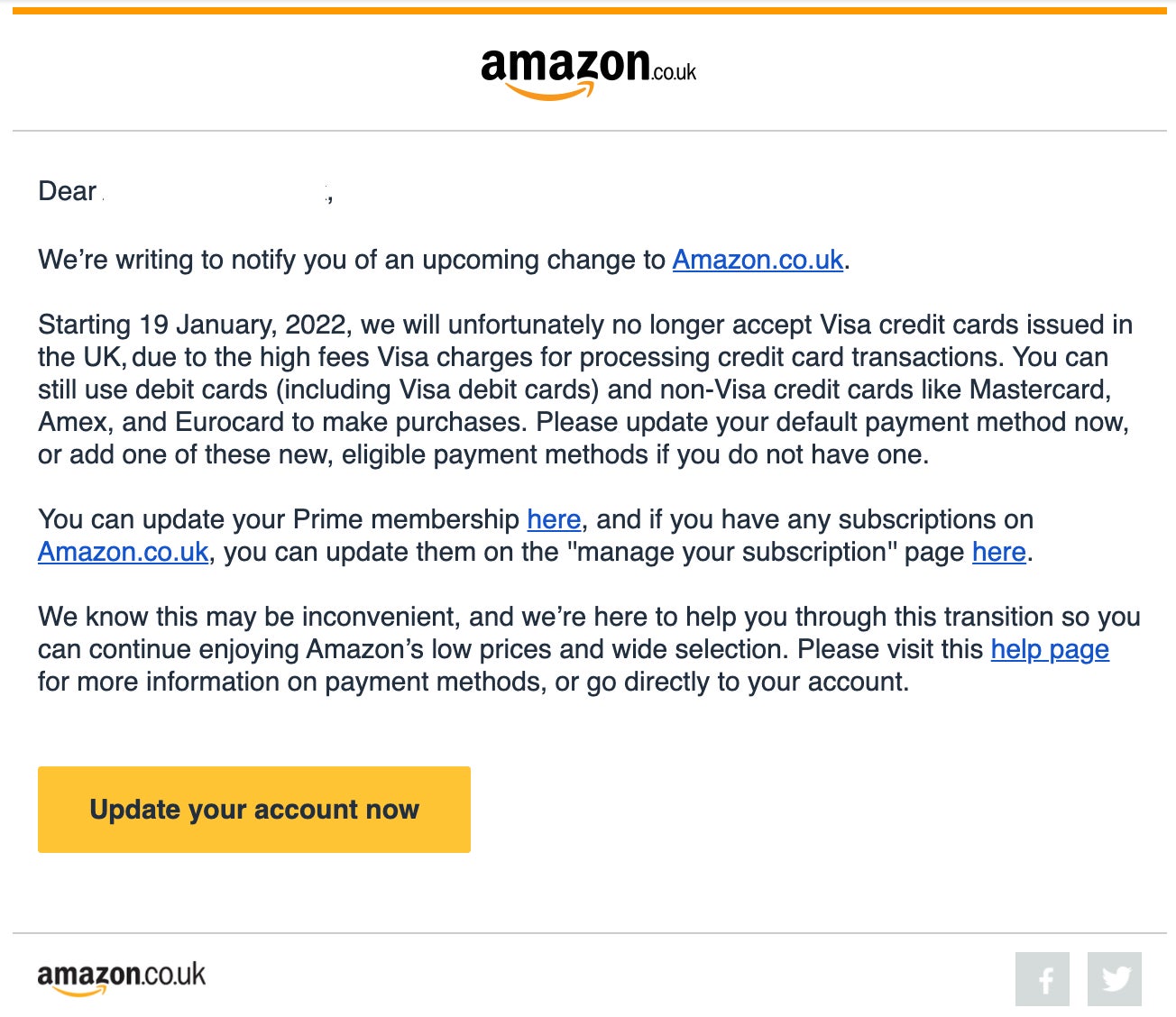Open Amazon.co.uk link in first sentence

[758, 260]
